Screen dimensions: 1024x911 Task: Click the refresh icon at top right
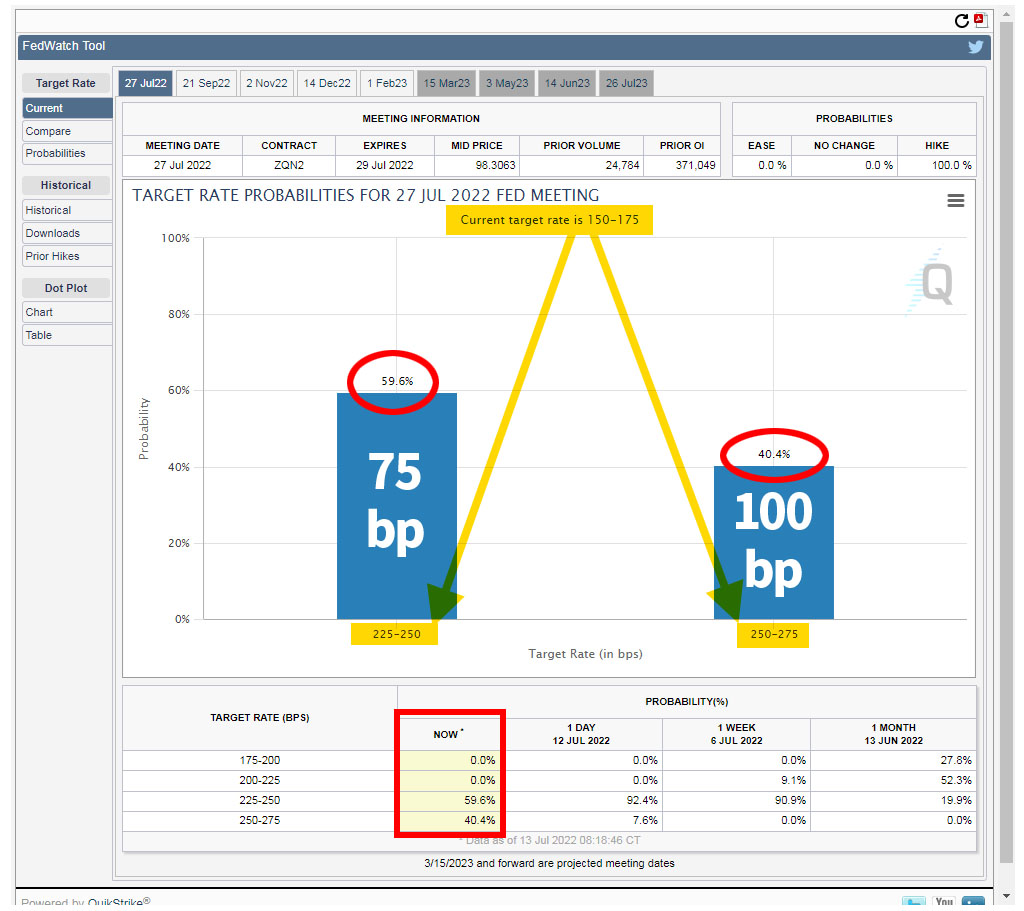962,21
